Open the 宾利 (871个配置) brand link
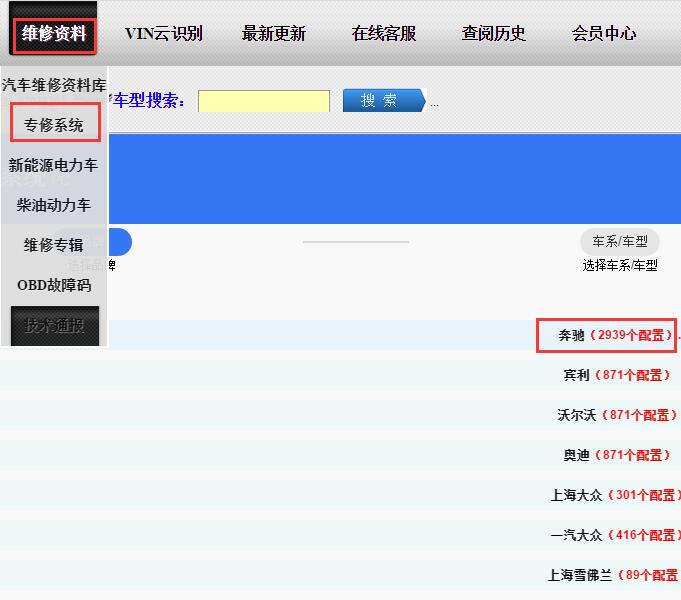681x600 pixels. point(617,375)
